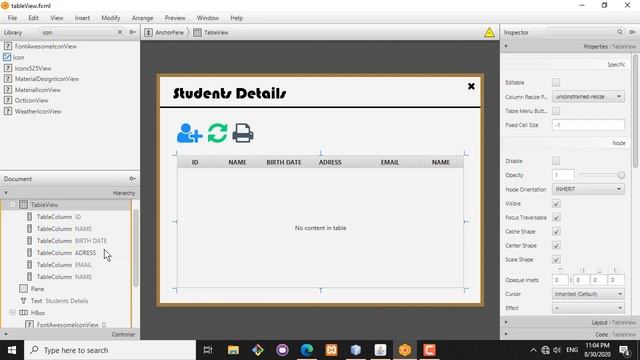Click the yellow warning triangle icon
Screen dimensions: 640x360
click(489, 33)
